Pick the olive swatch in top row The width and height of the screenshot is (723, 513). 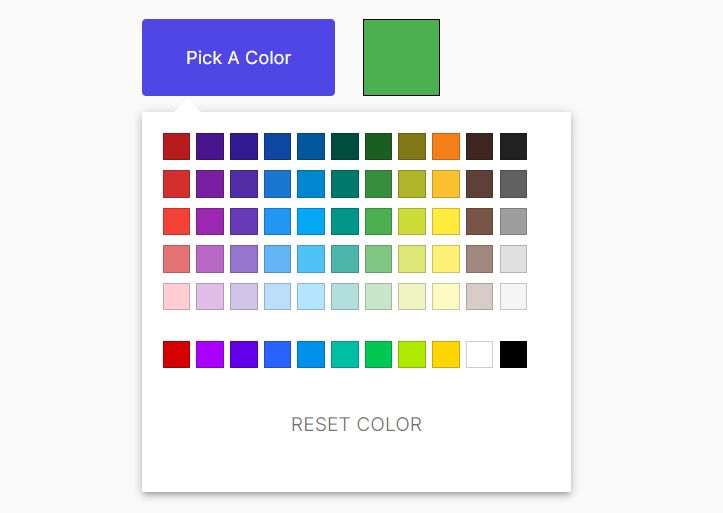click(412, 146)
